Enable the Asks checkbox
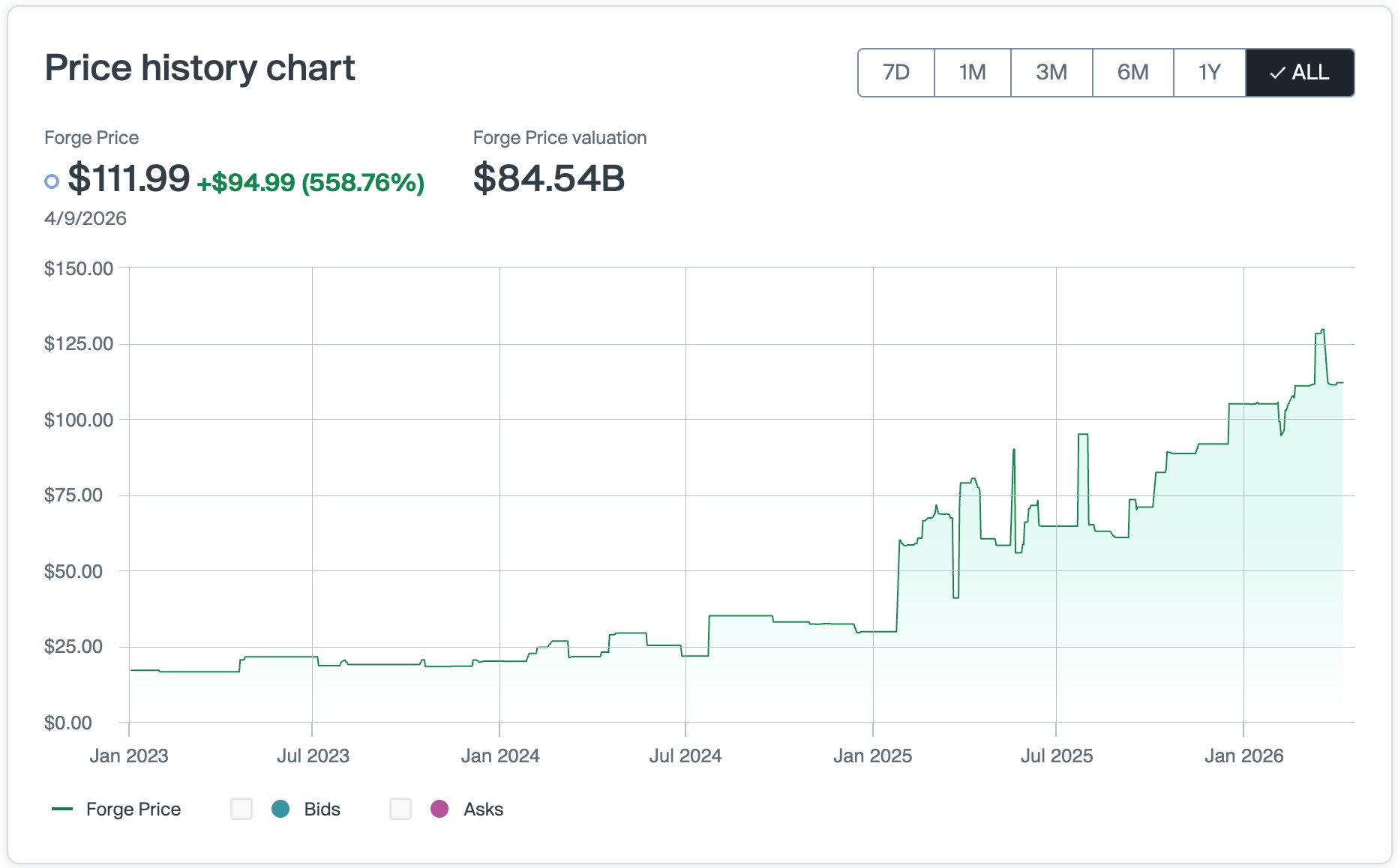This screenshot has width=1398, height=868. tap(400, 809)
